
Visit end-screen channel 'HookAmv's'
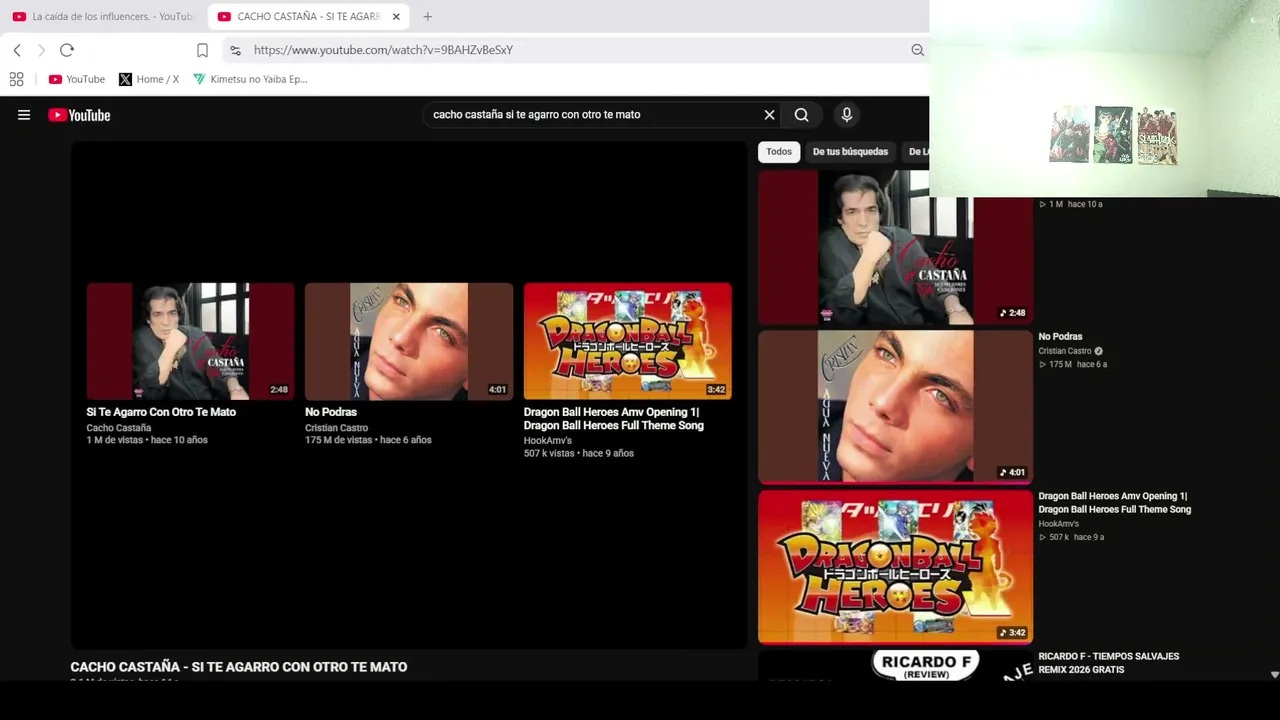[548, 441]
